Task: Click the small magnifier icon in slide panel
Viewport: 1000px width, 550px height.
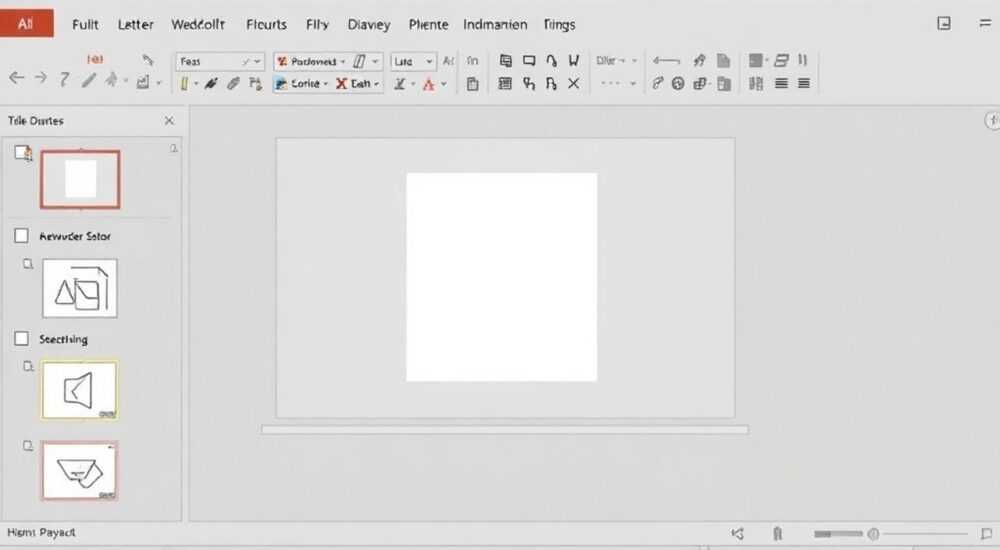Action: (x=173, y=149)
